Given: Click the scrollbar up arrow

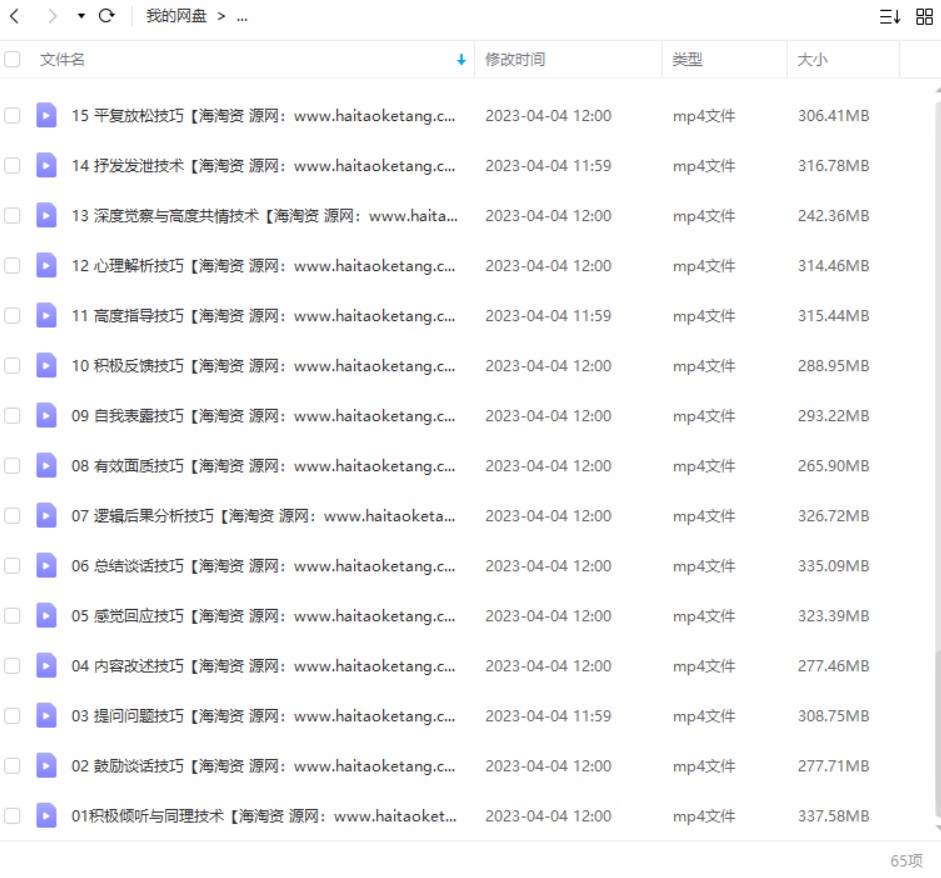Looking at the screenshot, I should click(938, 89).
